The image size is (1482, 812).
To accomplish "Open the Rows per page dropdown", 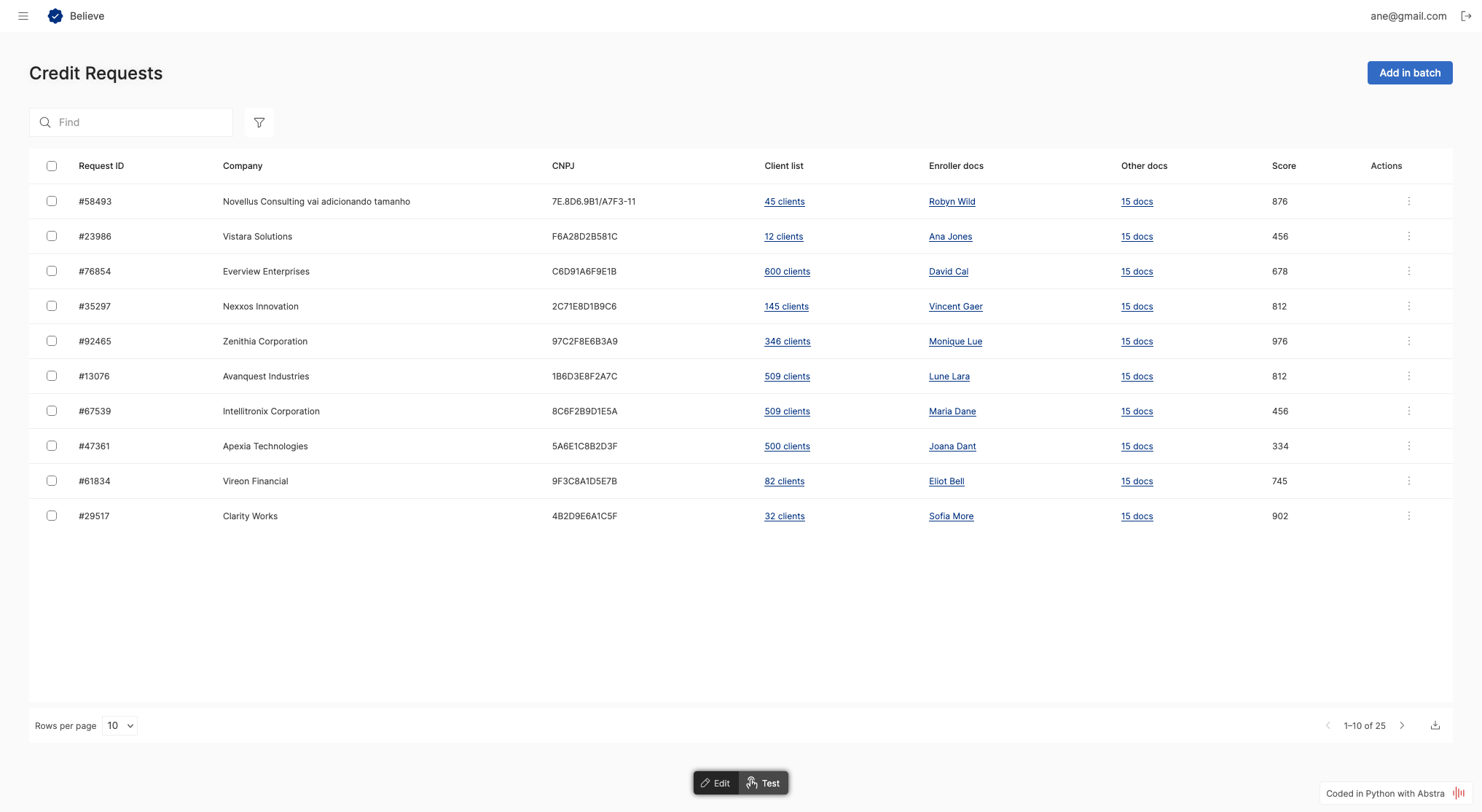I will [120, 725].
